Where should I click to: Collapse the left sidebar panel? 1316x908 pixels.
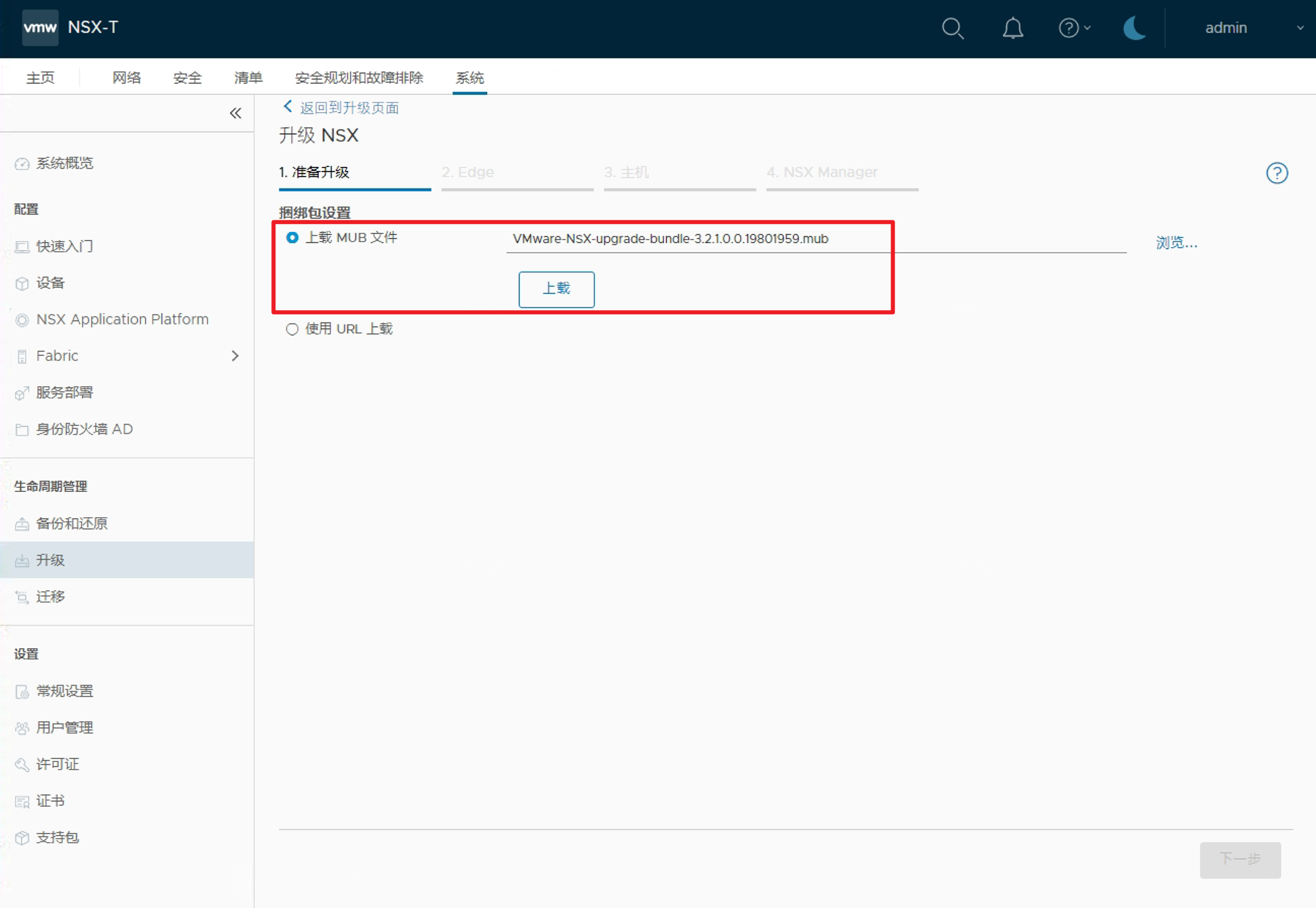coord(235,113)
